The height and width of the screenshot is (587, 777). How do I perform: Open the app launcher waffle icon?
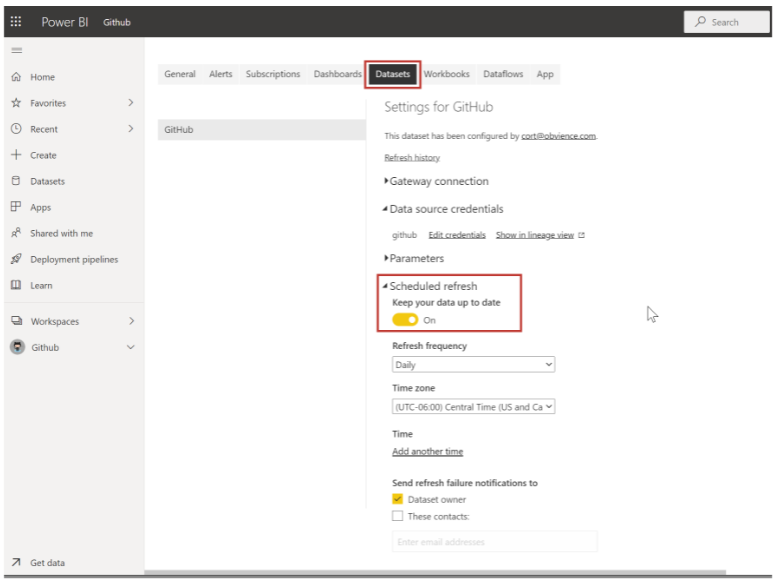[16, 21]
